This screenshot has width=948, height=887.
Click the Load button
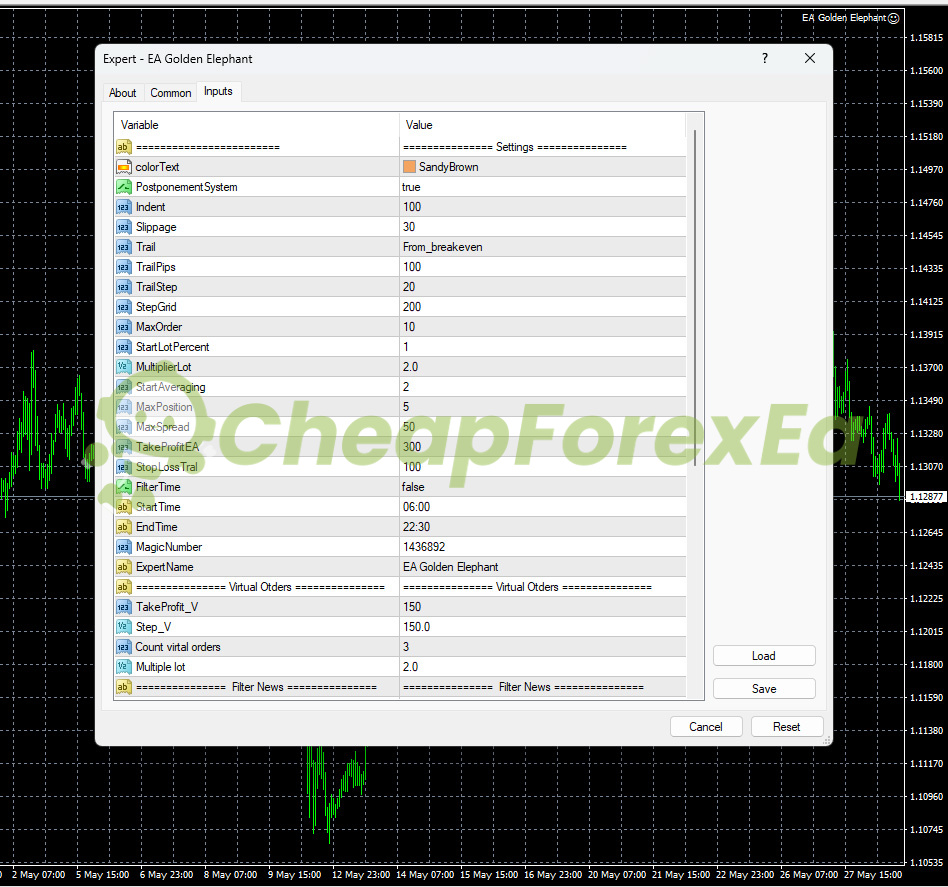(764, 655)
